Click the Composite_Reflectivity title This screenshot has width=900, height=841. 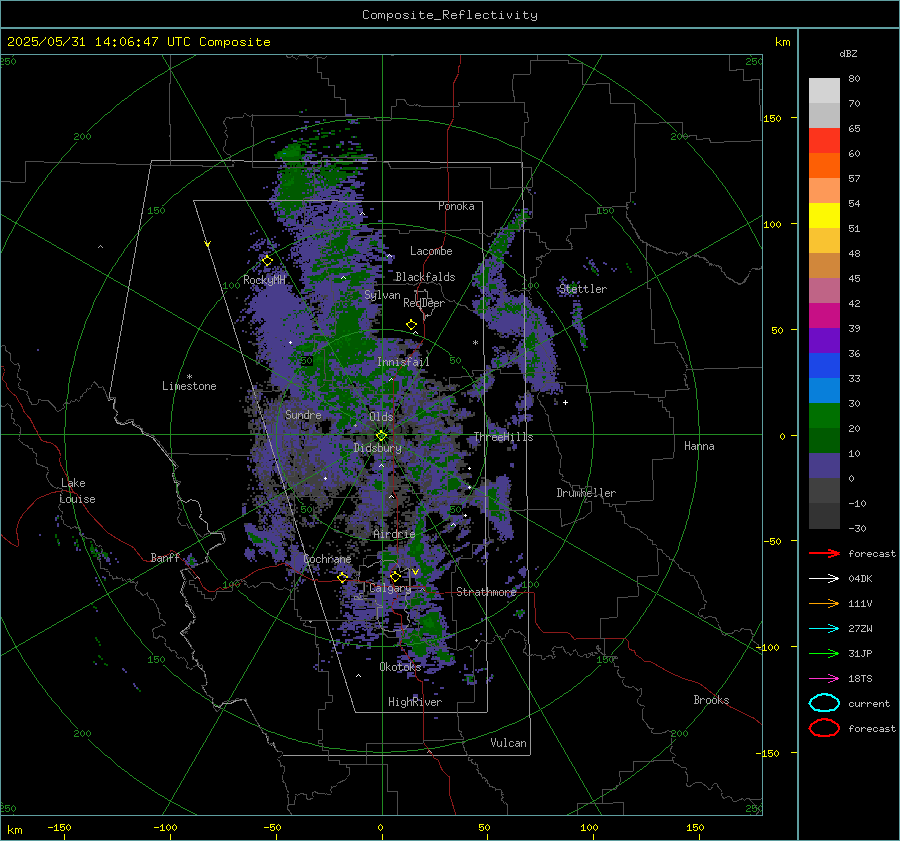point(450,15)
